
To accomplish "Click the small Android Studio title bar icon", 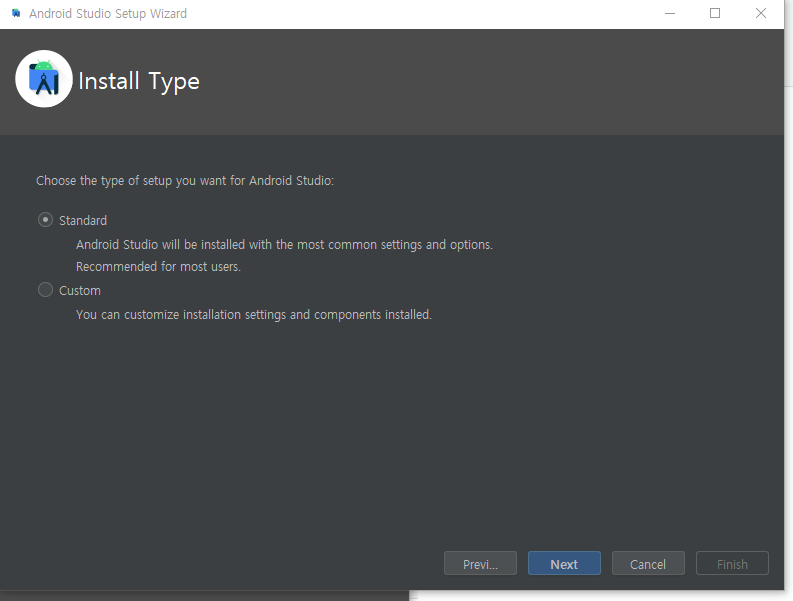I will point(16,13).
